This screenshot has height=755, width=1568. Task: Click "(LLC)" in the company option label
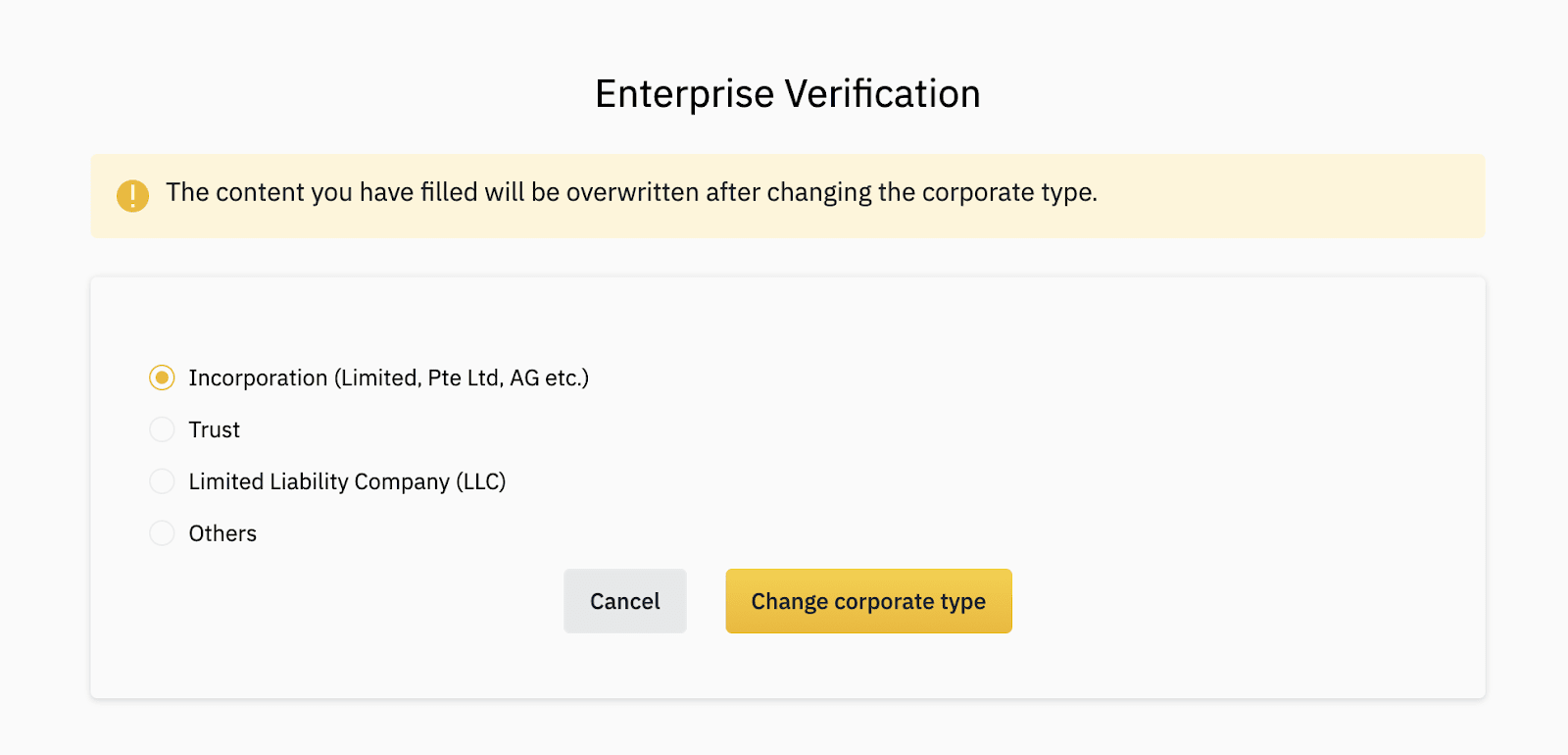(x=480, y=482)
